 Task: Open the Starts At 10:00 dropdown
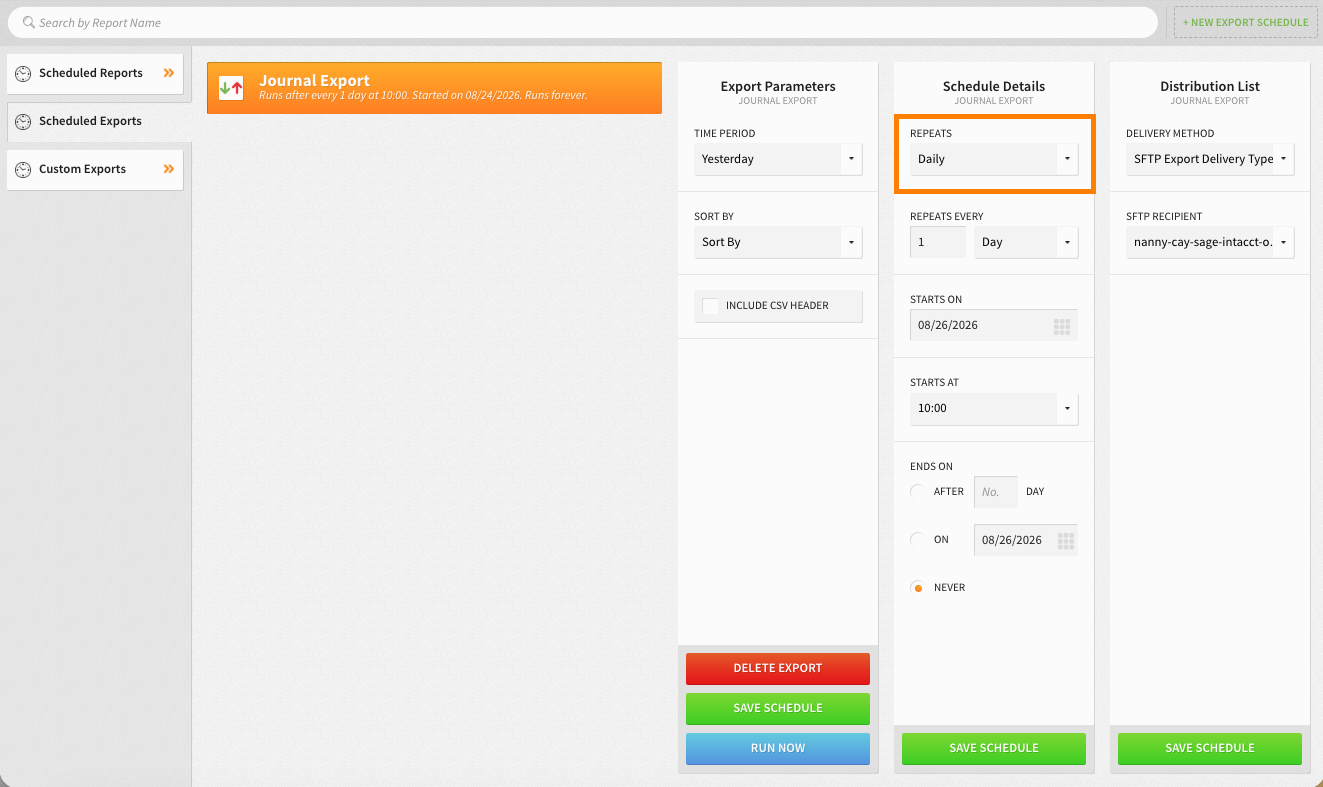point(994,408)
